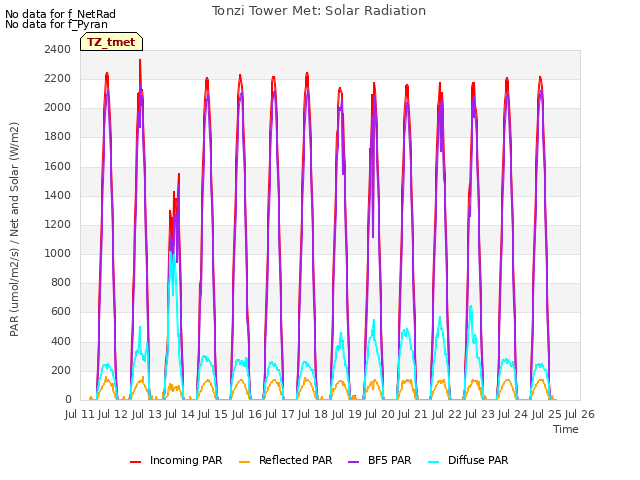This screenshot has width=640, height=480.
Task: Click the Jul 12 x-axis tick label
Action: click(x=113, y=414)
